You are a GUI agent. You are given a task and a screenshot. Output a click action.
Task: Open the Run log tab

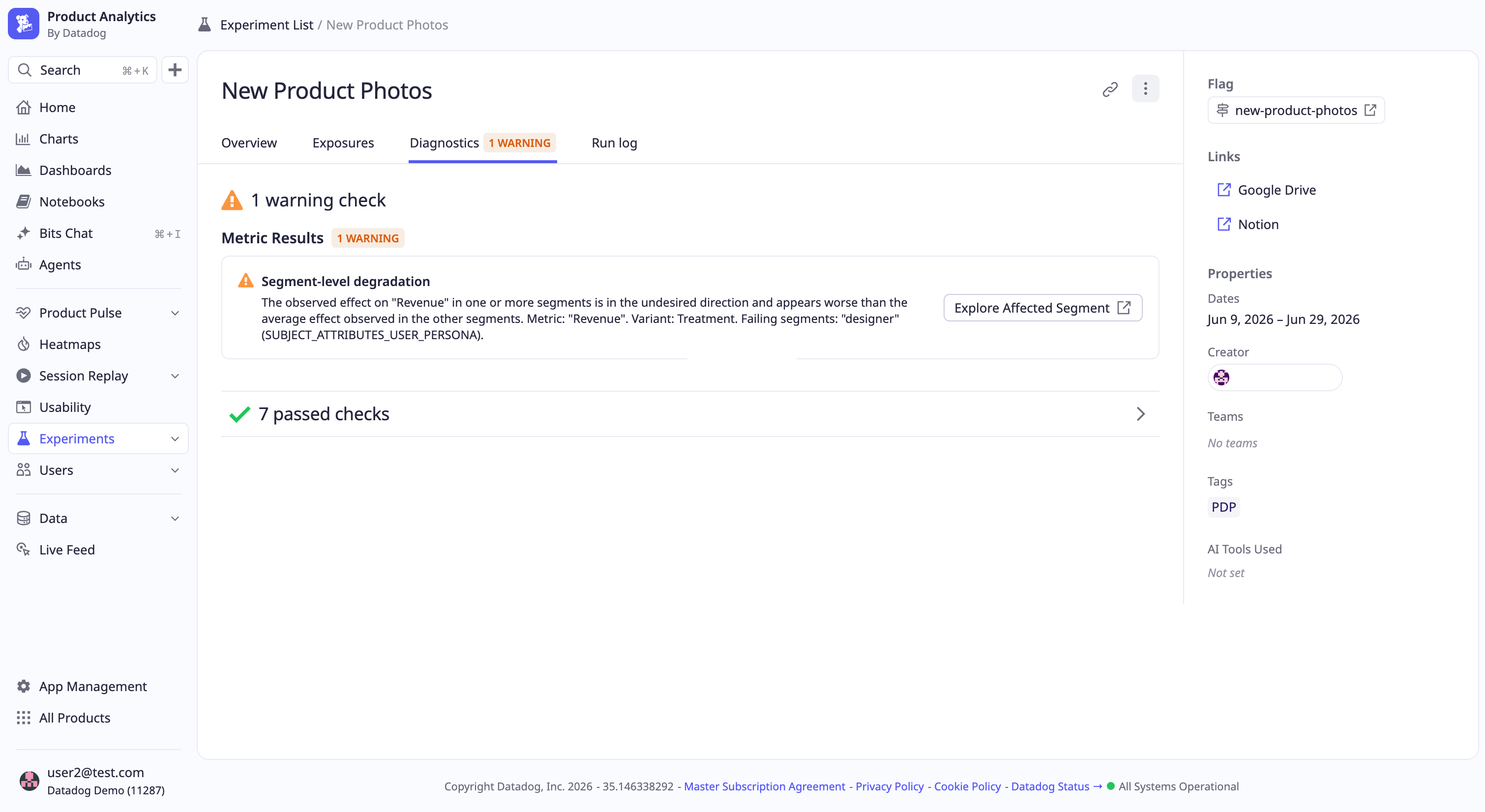[x=614, y=143]
